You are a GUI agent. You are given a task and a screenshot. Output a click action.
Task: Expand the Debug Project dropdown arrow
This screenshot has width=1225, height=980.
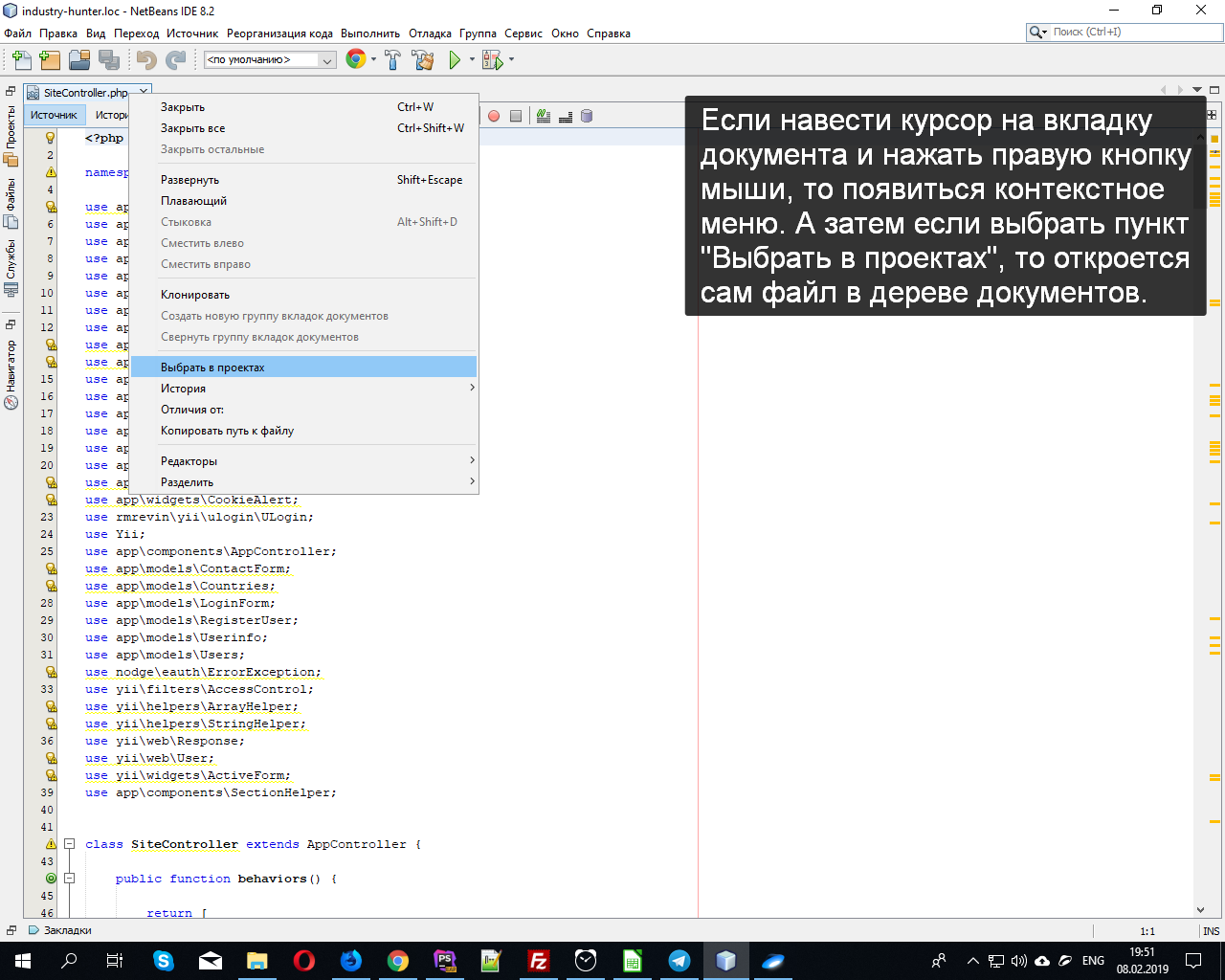point(511,60)
